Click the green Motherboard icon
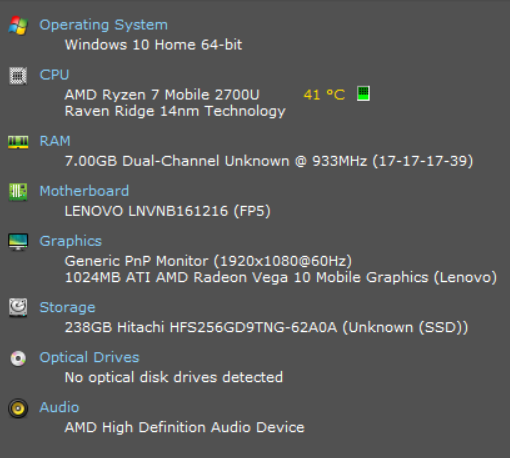The width and height of the screenshot is (510, 458). (x=18, y=192)
